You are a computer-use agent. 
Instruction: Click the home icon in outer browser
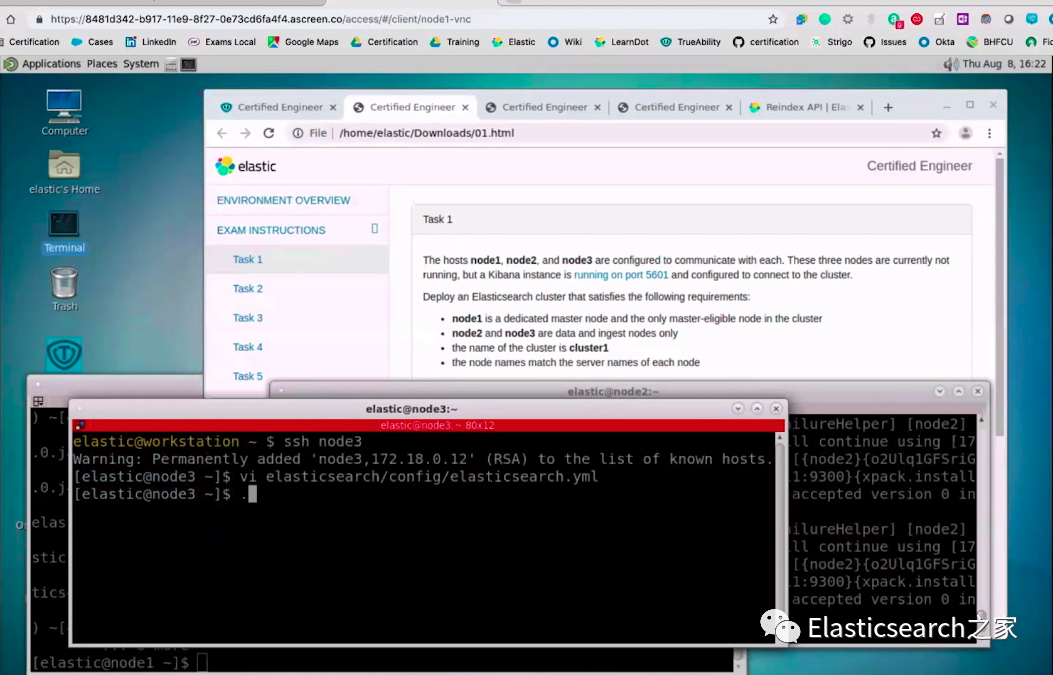pos(11,19)
